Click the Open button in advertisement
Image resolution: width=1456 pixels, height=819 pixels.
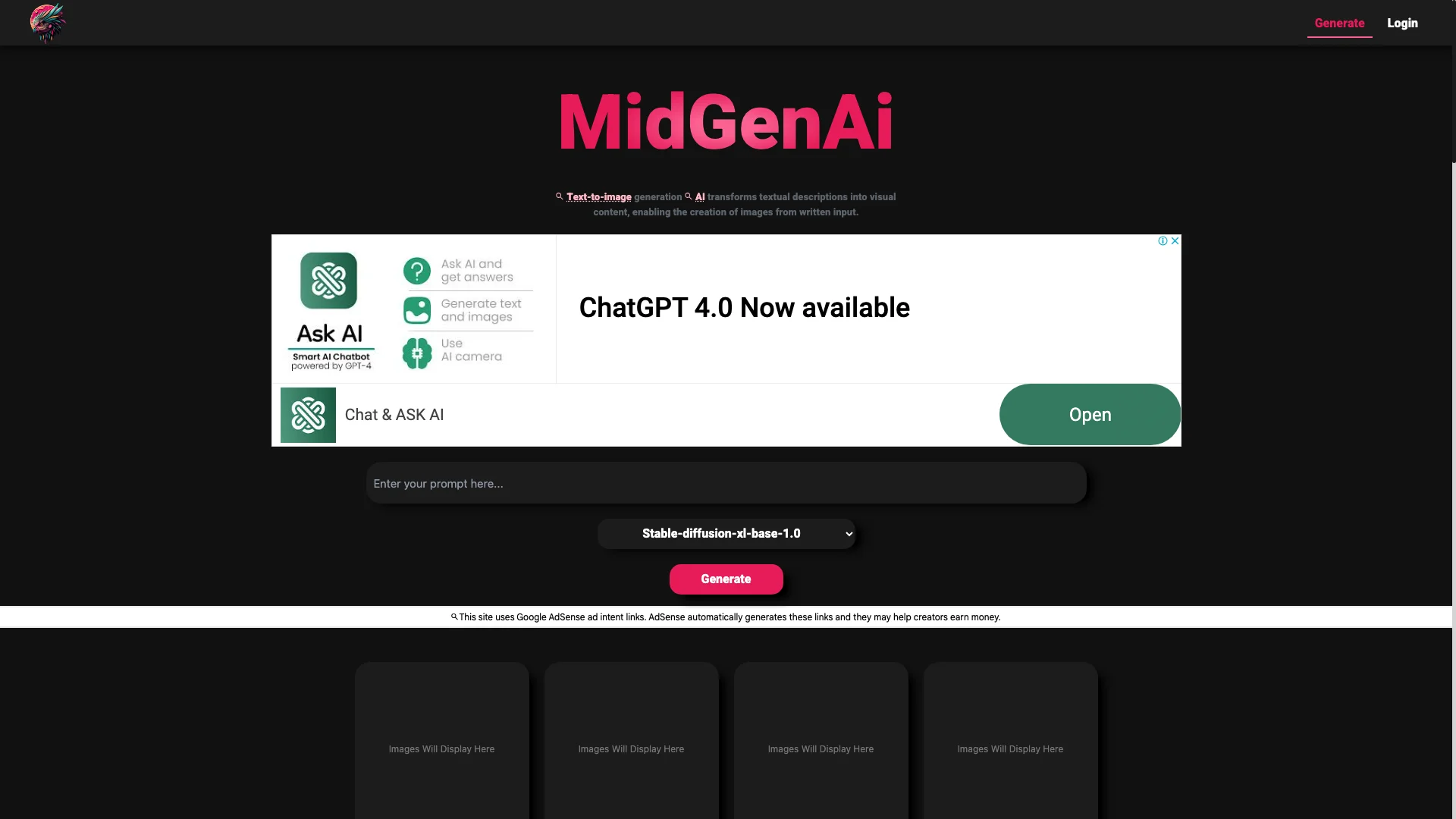pos(1090,414)
